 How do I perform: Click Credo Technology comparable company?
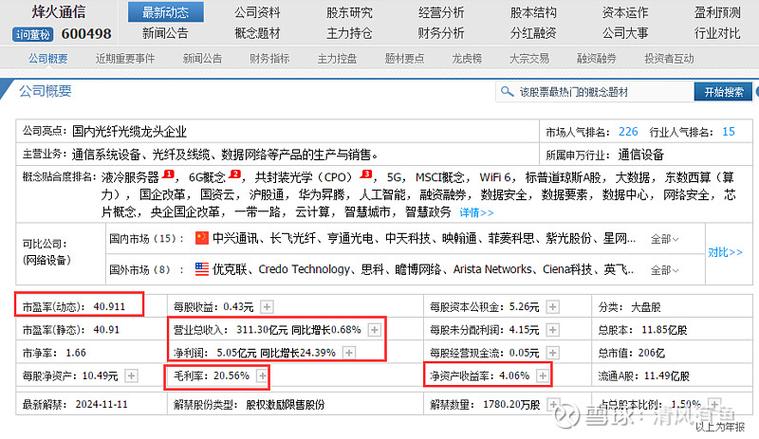click(304, 269)
